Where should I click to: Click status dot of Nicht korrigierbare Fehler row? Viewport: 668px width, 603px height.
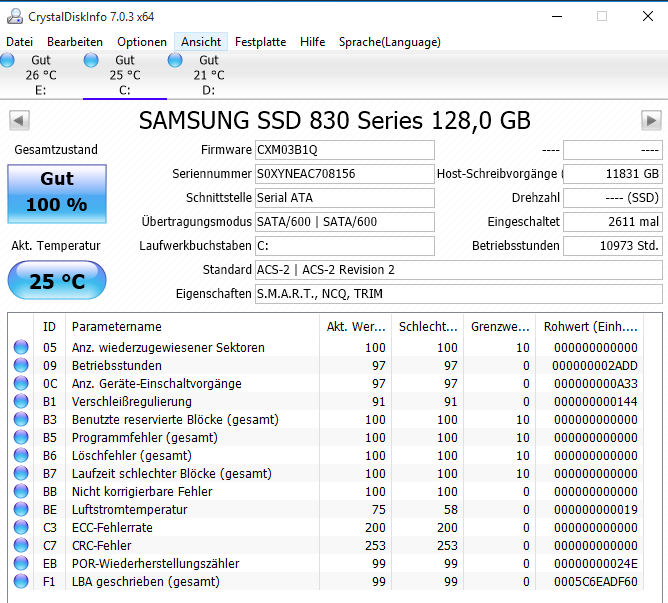[21, 491]
